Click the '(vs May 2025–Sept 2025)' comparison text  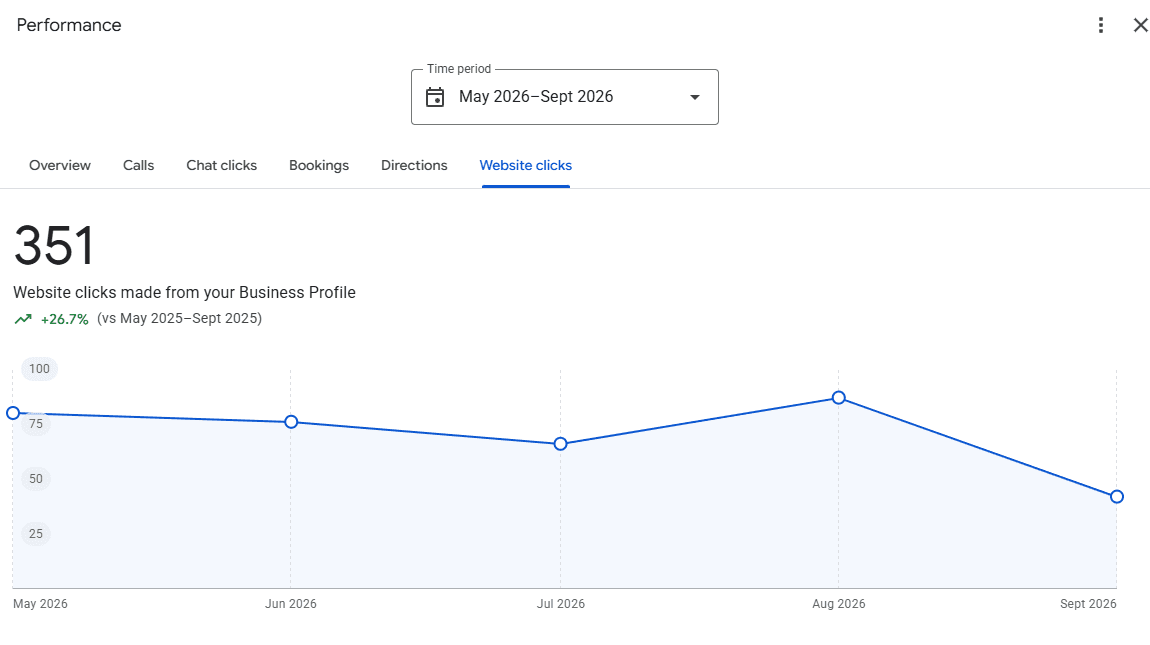pyautogui.click(x=180, y=318)
